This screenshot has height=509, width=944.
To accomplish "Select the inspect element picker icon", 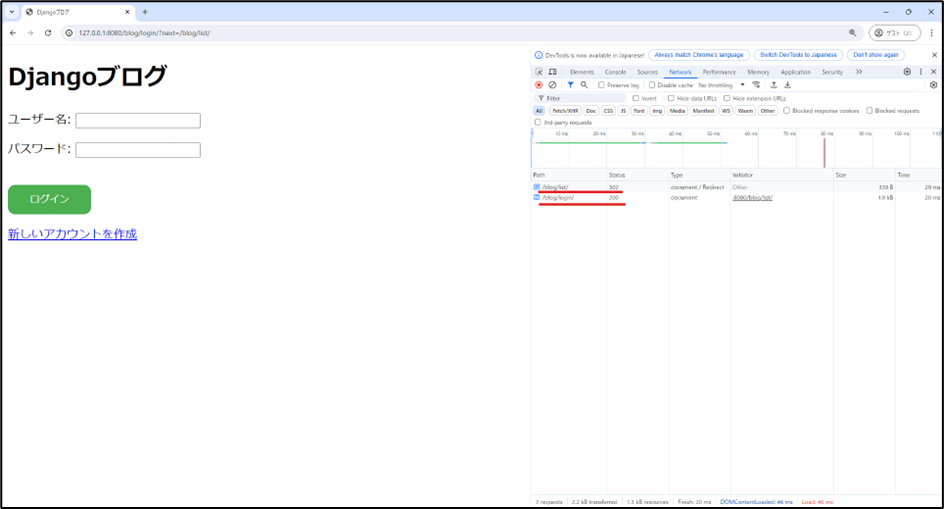I will coord(539,72).
